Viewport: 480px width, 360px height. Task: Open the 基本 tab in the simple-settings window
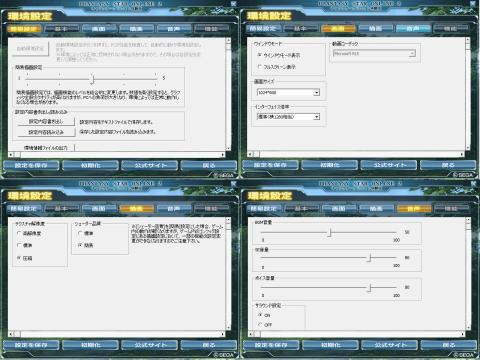point(61,29)
